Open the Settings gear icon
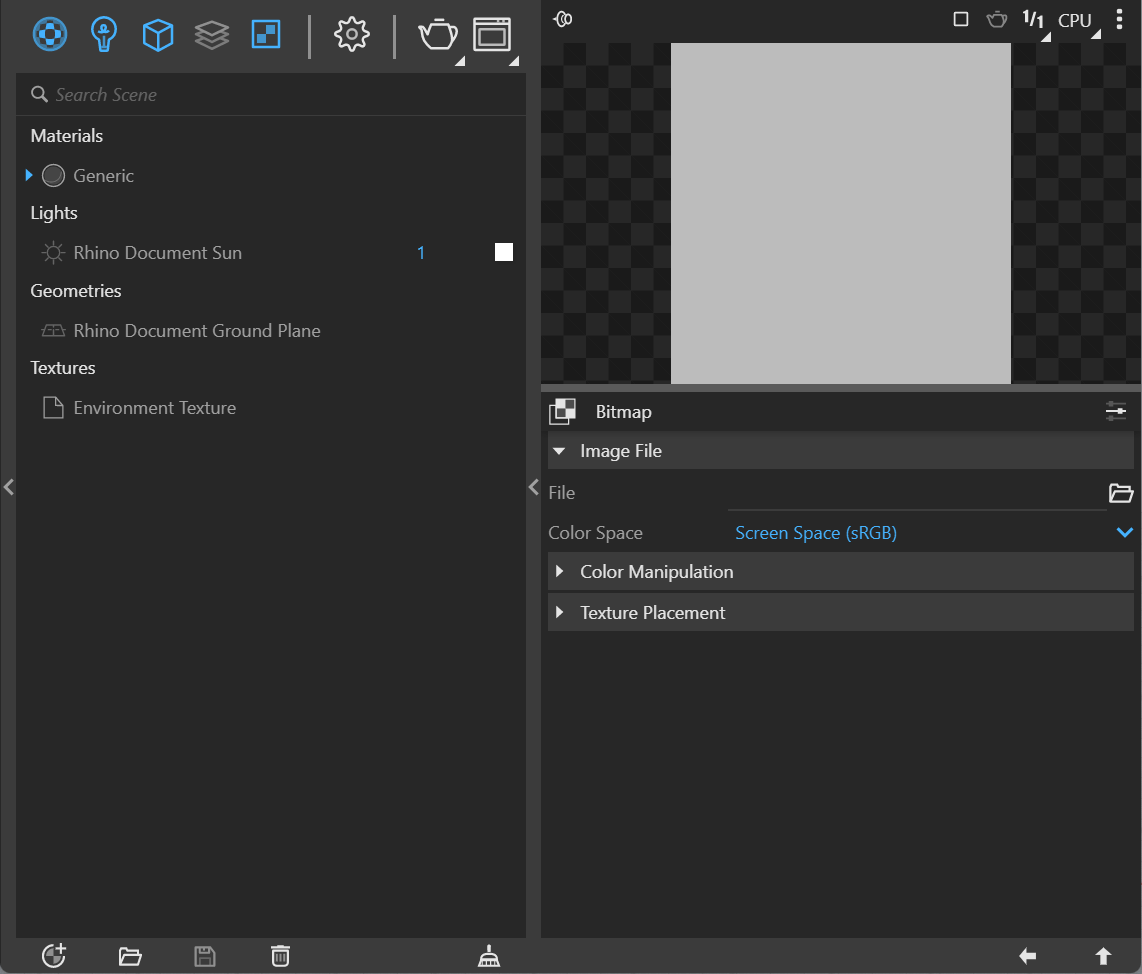Viewport: 1142px width, 974px height. click(x=352, y=34)
